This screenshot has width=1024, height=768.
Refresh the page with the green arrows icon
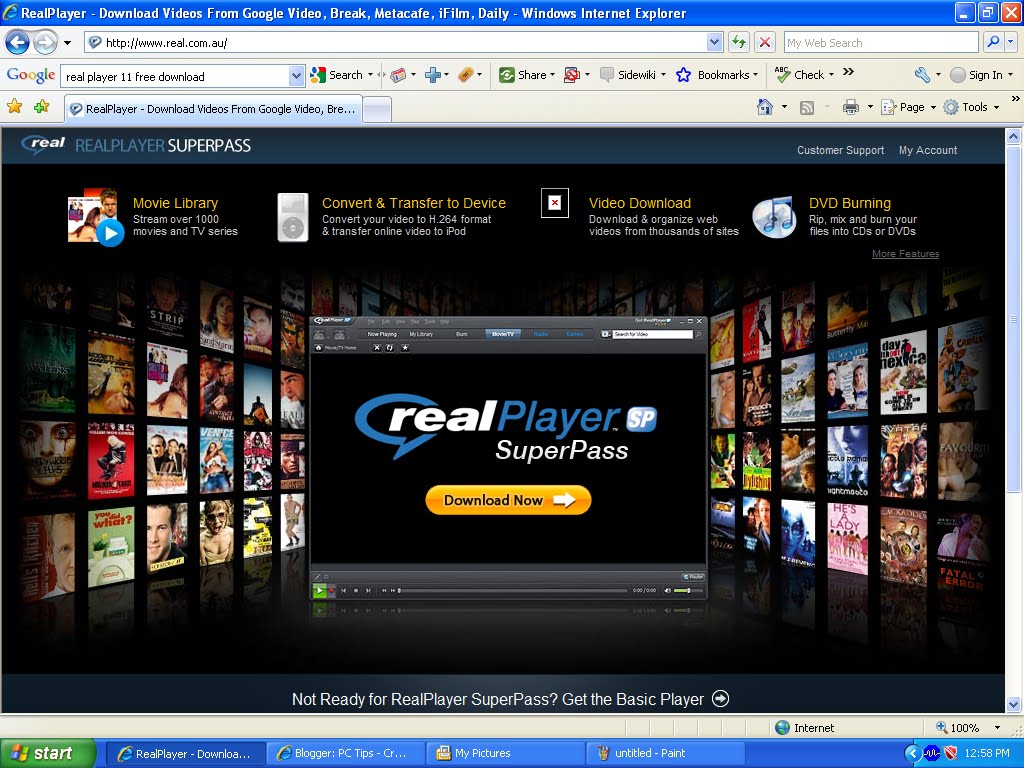click(x=739, y=42)
